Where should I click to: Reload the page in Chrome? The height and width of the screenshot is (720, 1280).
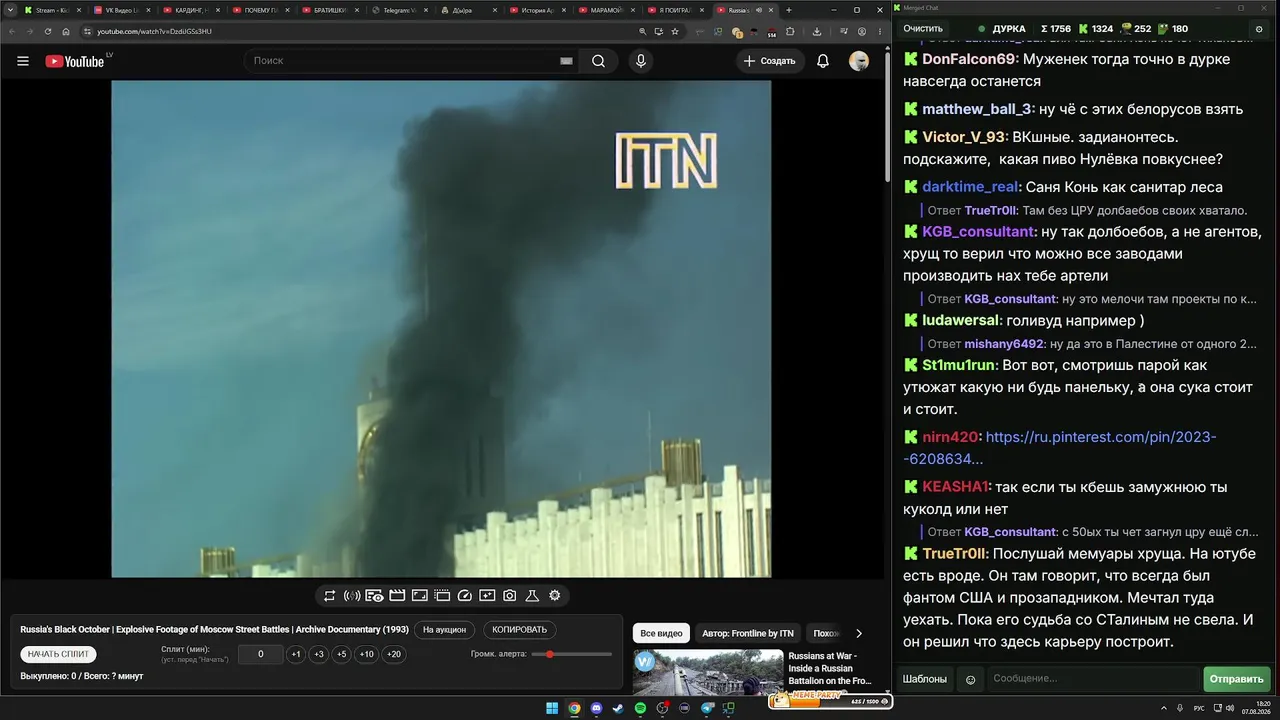click(48, 31)
